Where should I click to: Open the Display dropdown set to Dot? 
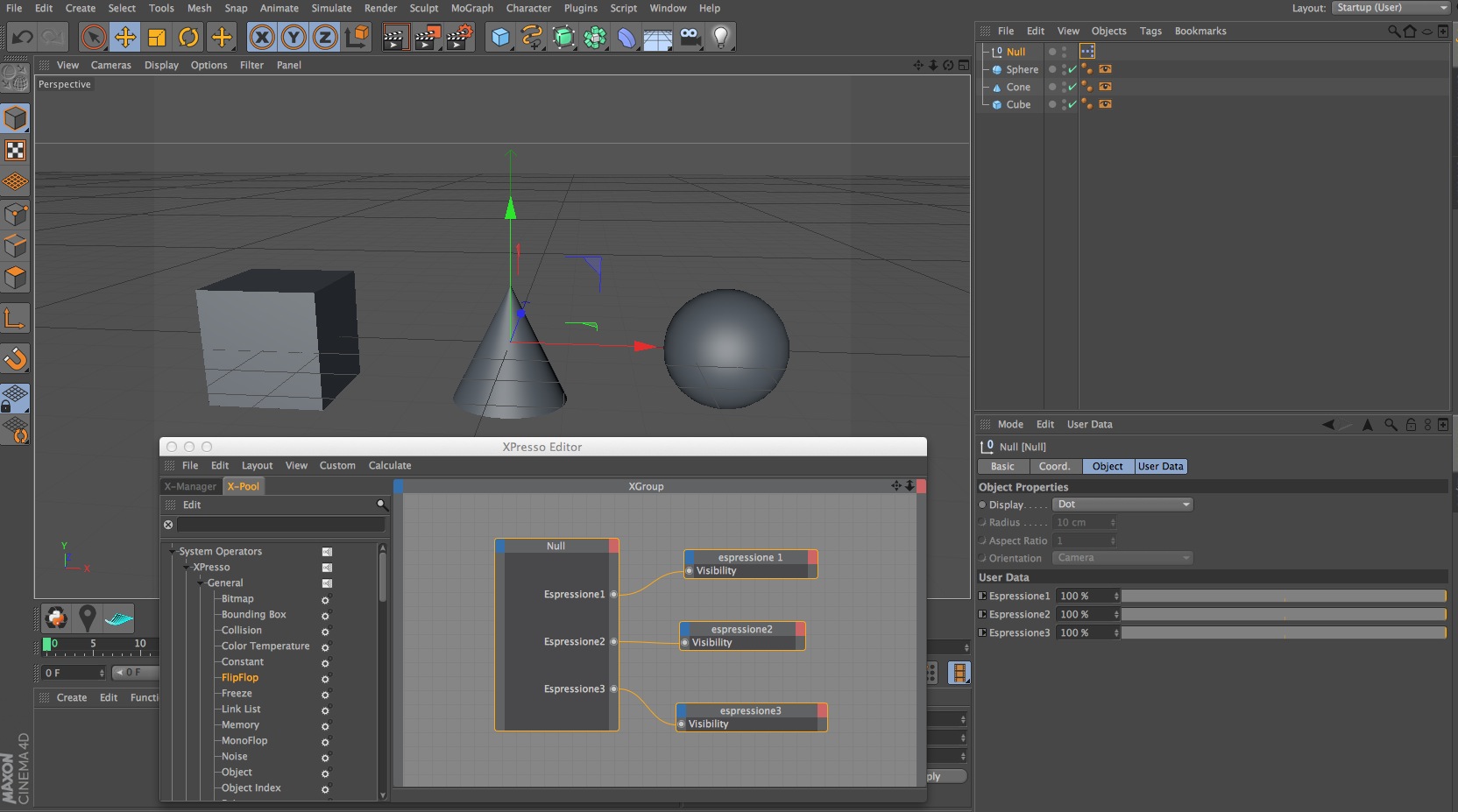(1122, 505)
